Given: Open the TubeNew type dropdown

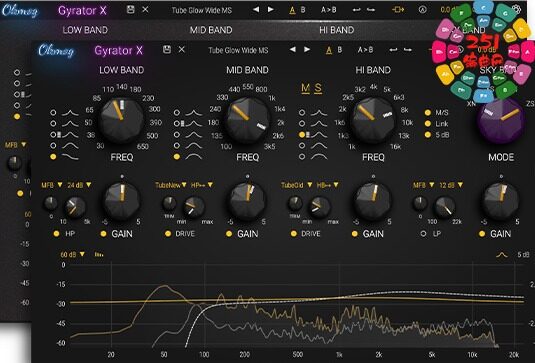Looking at the screenshot, I should (x=171, y=185).
